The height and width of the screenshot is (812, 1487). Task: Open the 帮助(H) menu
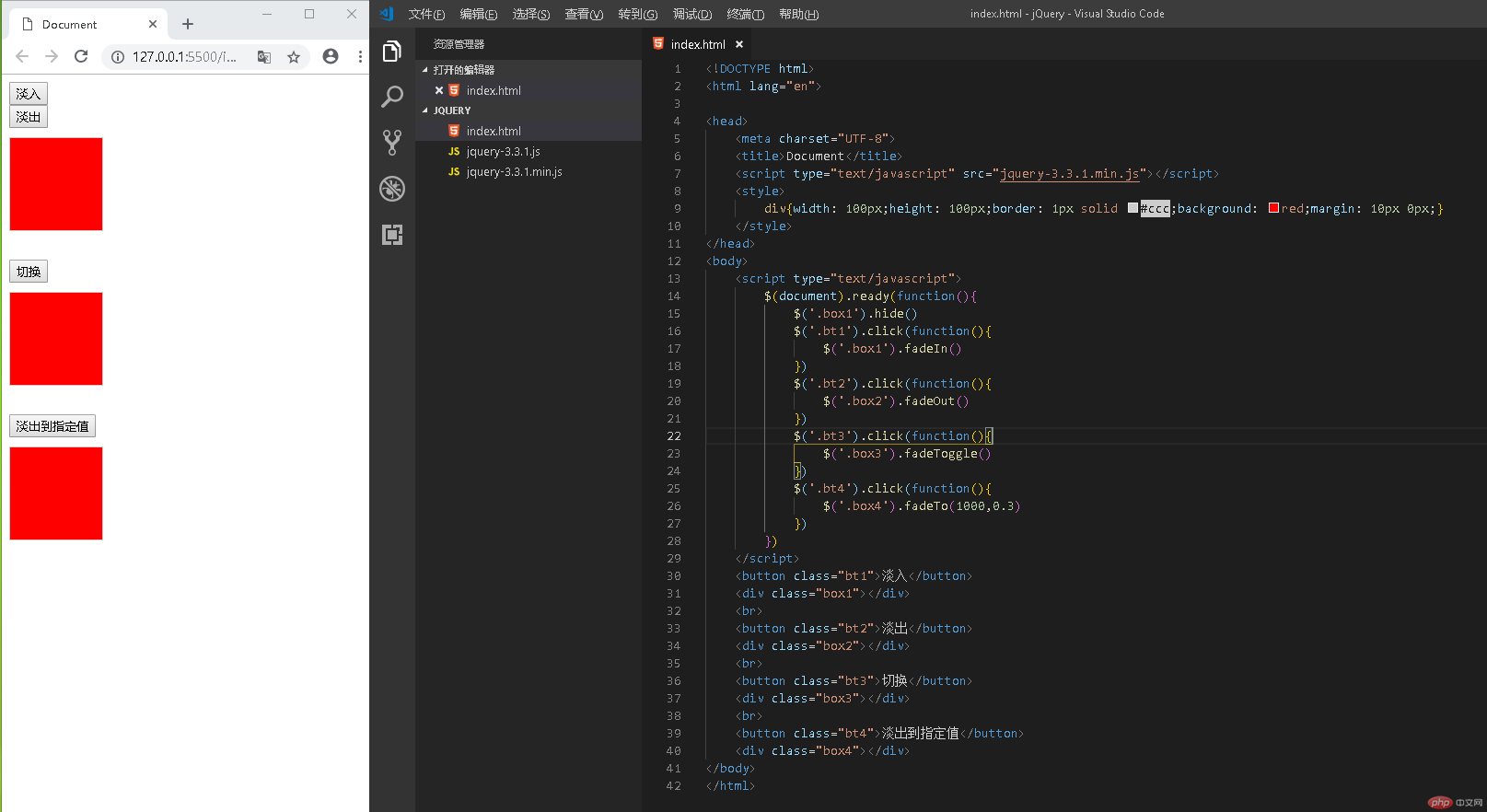pos(798,14)
